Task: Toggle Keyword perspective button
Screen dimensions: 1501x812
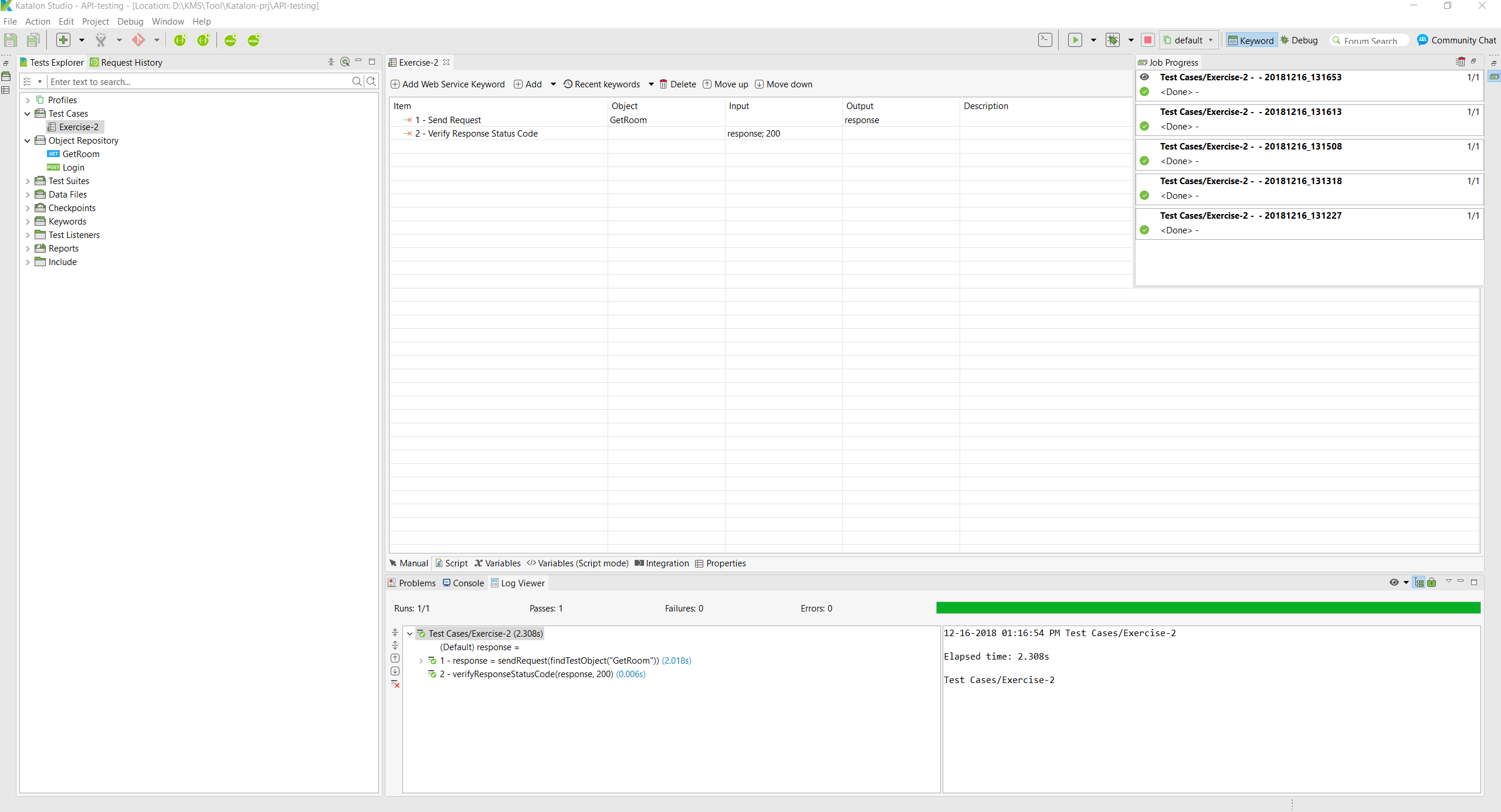Action: pyautogui.click(x=1251, y=40)
